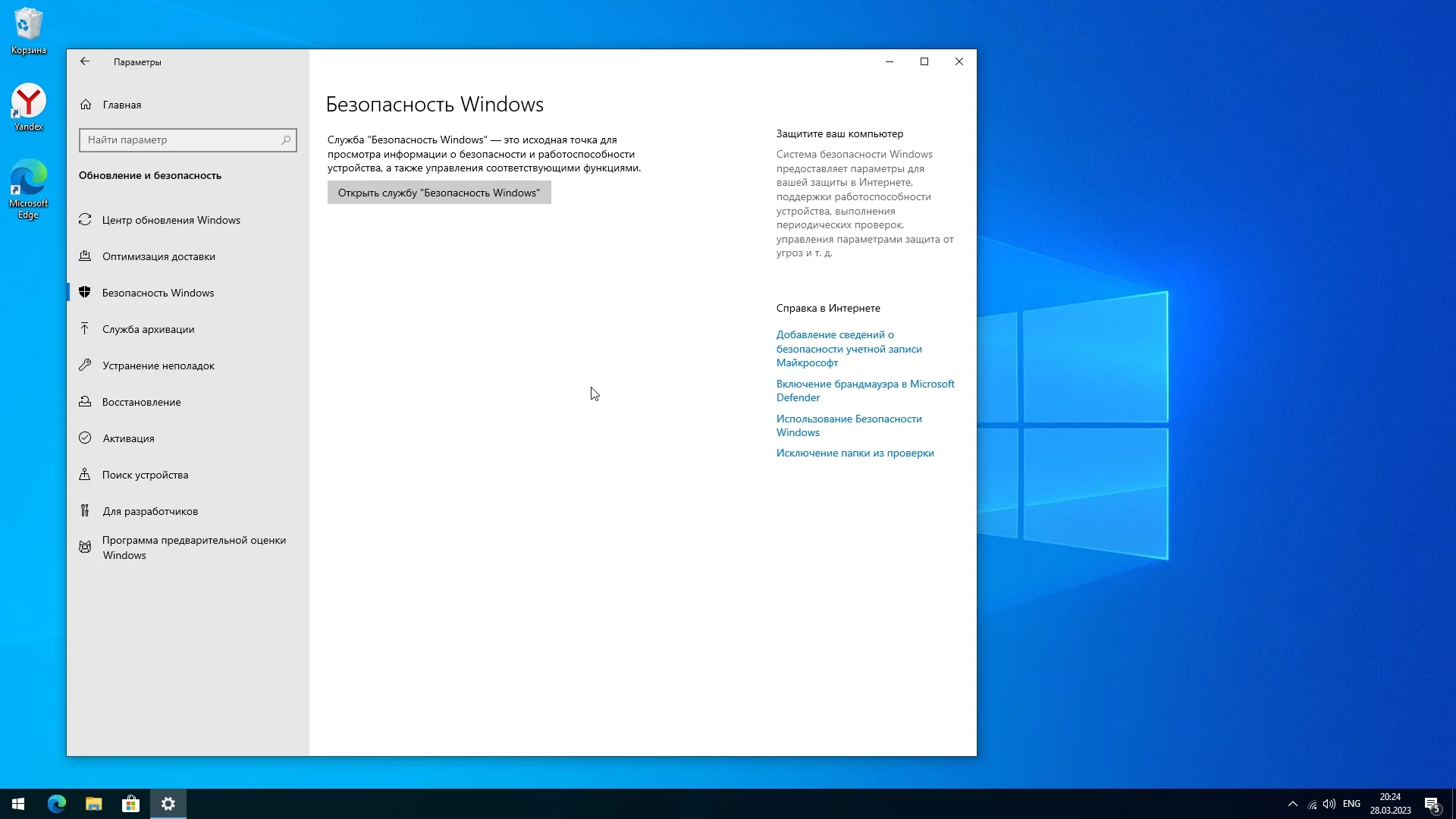The image size is (1456, 819).
Task: Click the back arrow in Settings header
Action: (85, 62)
